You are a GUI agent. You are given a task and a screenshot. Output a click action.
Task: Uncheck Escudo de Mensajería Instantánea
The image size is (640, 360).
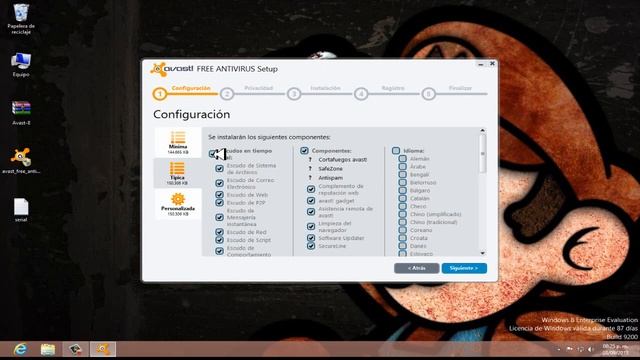coord(220,217)
